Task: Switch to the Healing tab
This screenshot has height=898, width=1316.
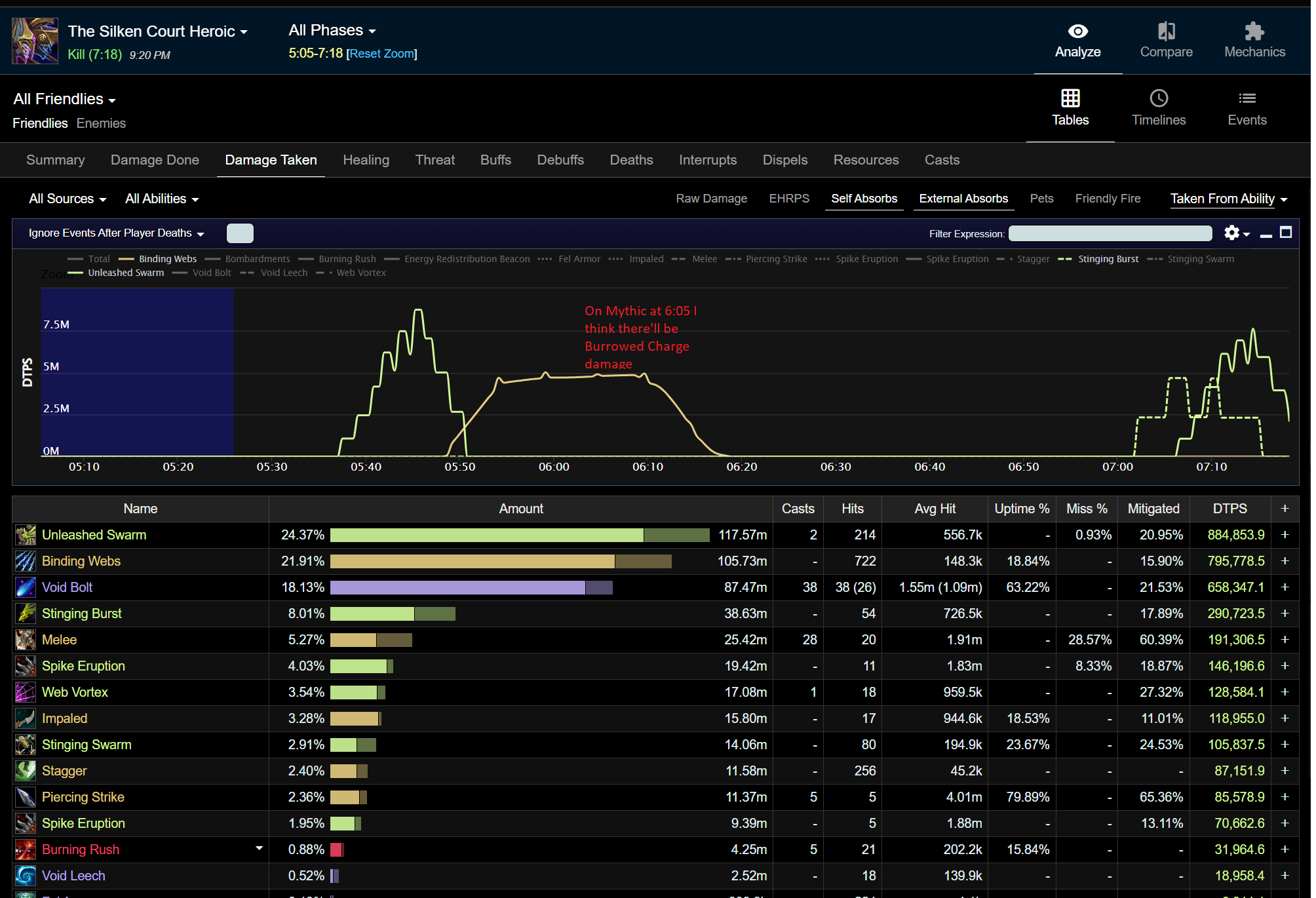Action: pyautogui.click(x=367, y=160)
